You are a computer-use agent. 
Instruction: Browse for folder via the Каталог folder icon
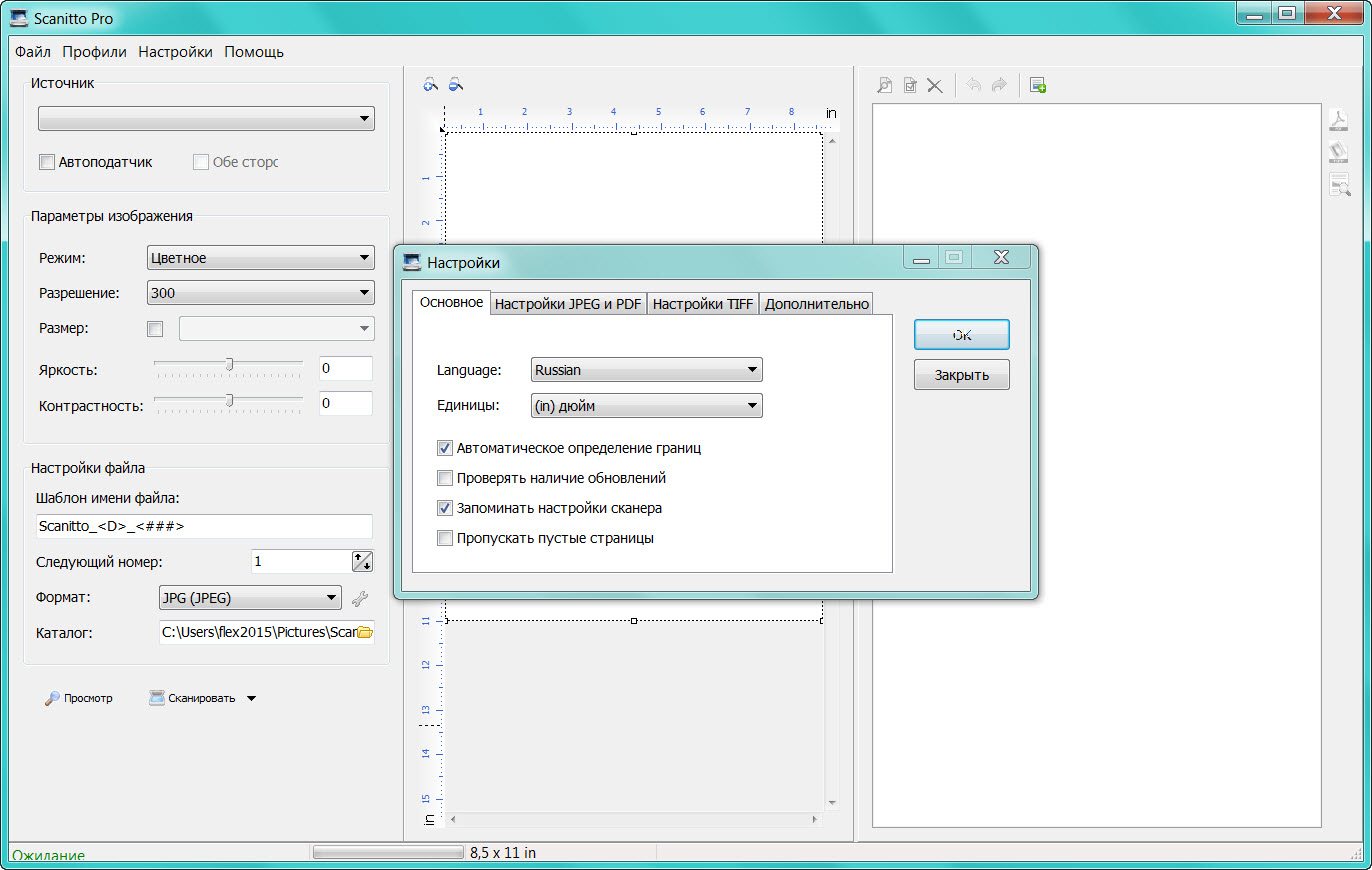(365, 632)
